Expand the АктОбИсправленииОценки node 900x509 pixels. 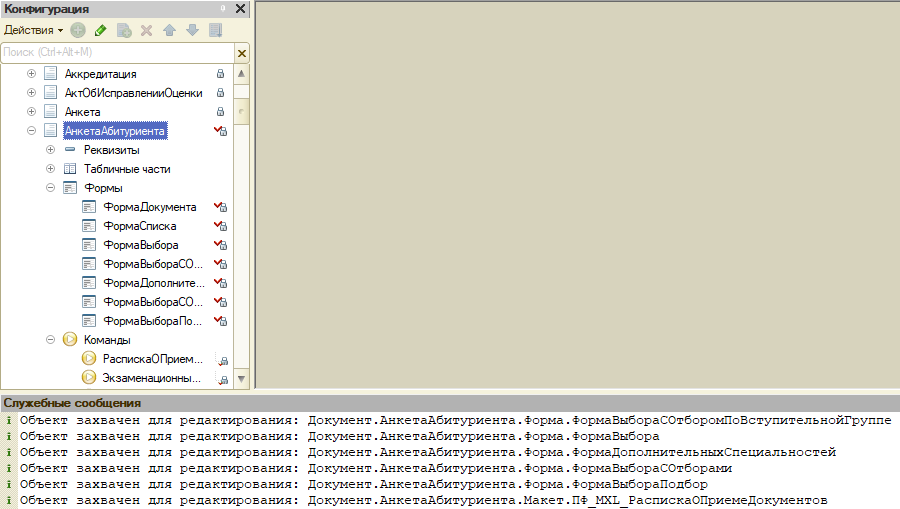32,92
